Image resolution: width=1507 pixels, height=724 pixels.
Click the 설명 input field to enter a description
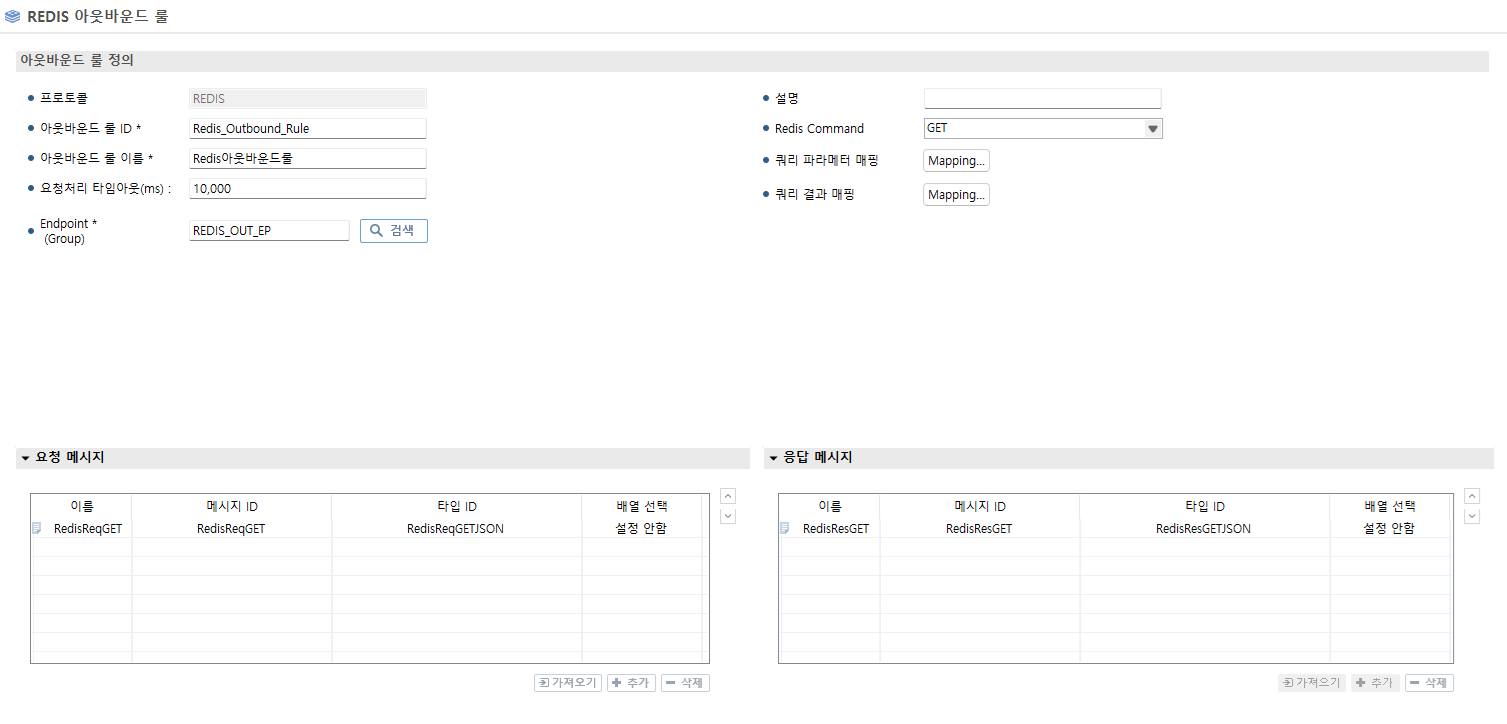point(1042,98)
